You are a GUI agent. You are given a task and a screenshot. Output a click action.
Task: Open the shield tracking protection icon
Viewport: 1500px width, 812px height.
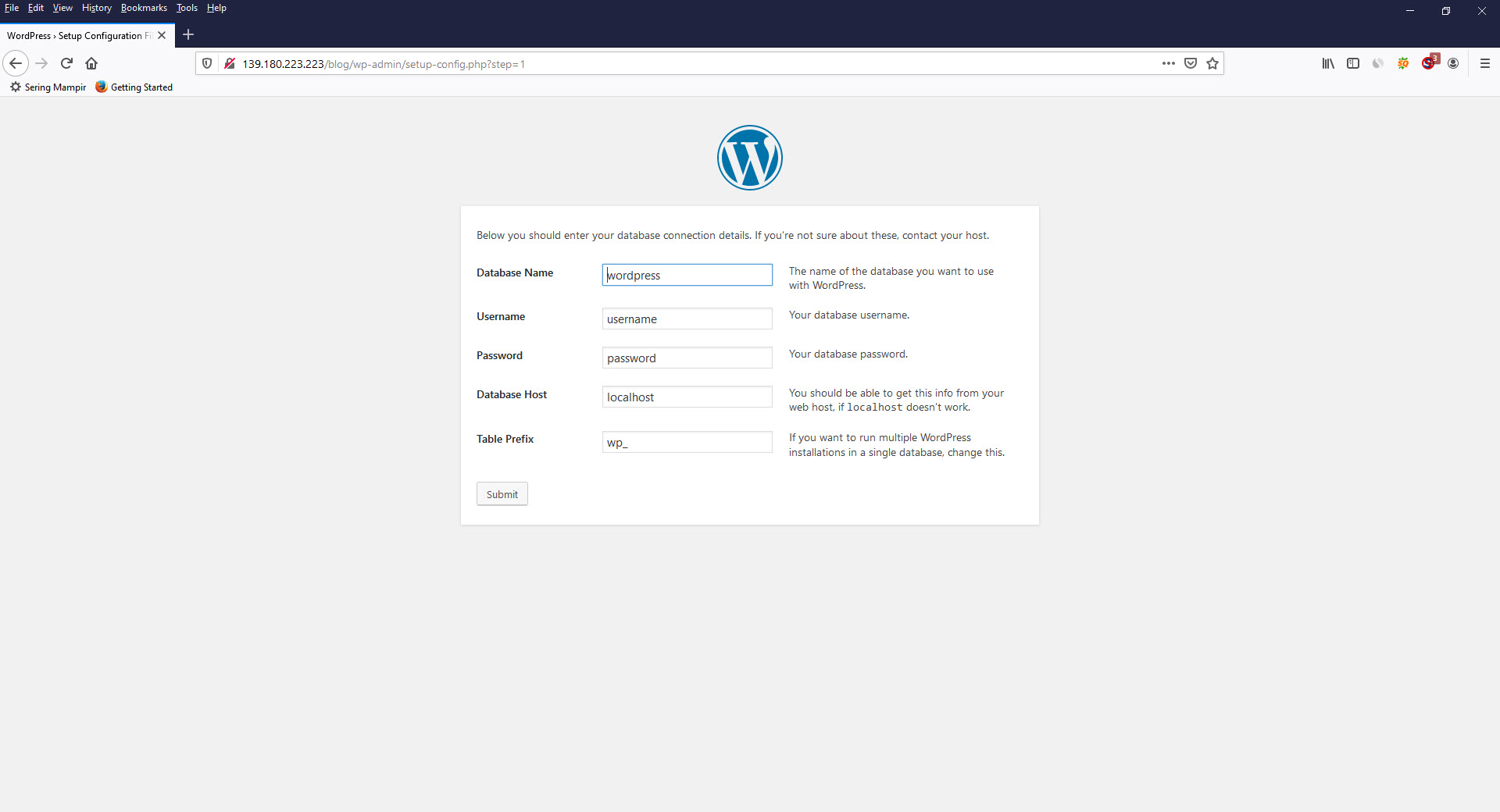[x=206, y=63]
